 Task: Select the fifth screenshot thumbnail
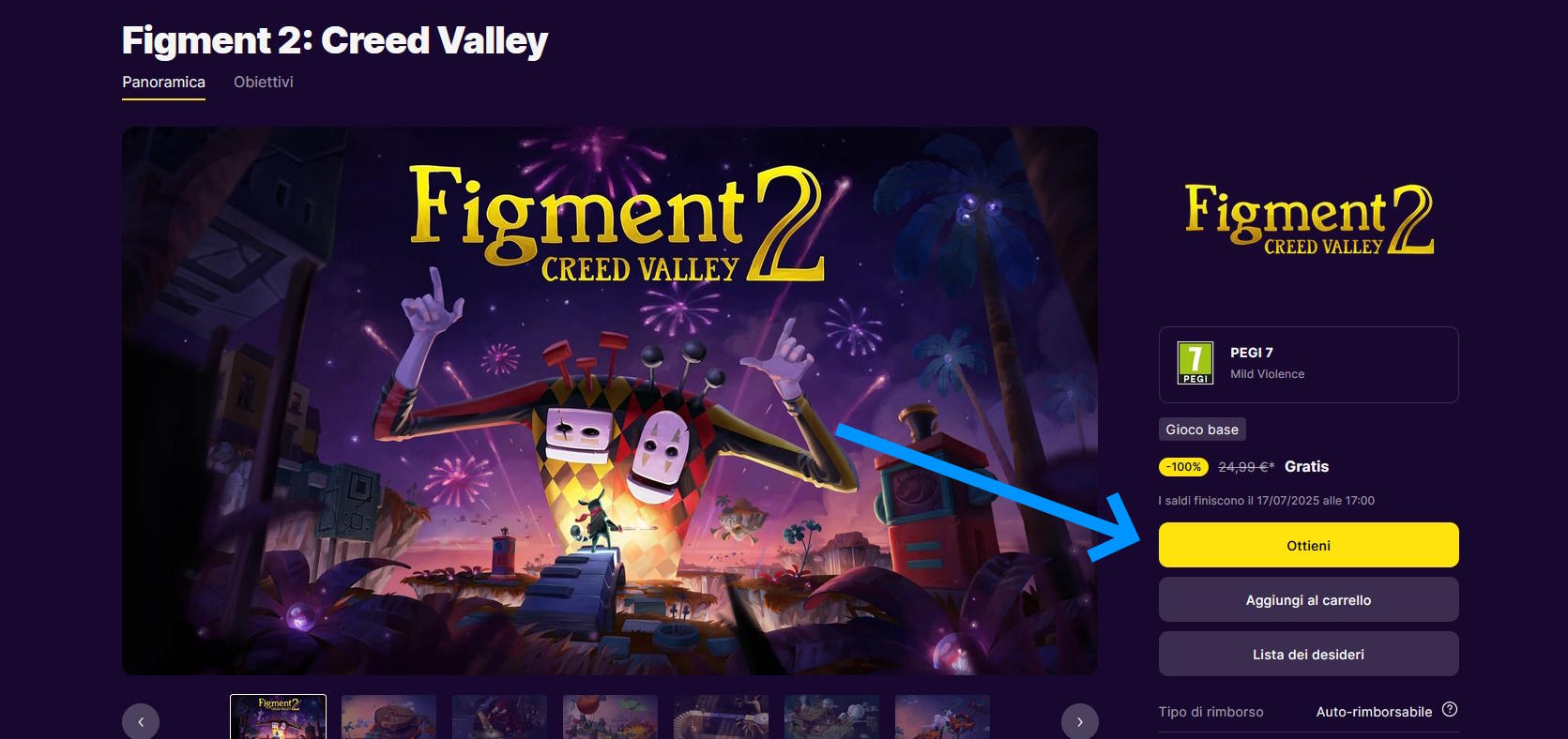[x=721, y=716]
